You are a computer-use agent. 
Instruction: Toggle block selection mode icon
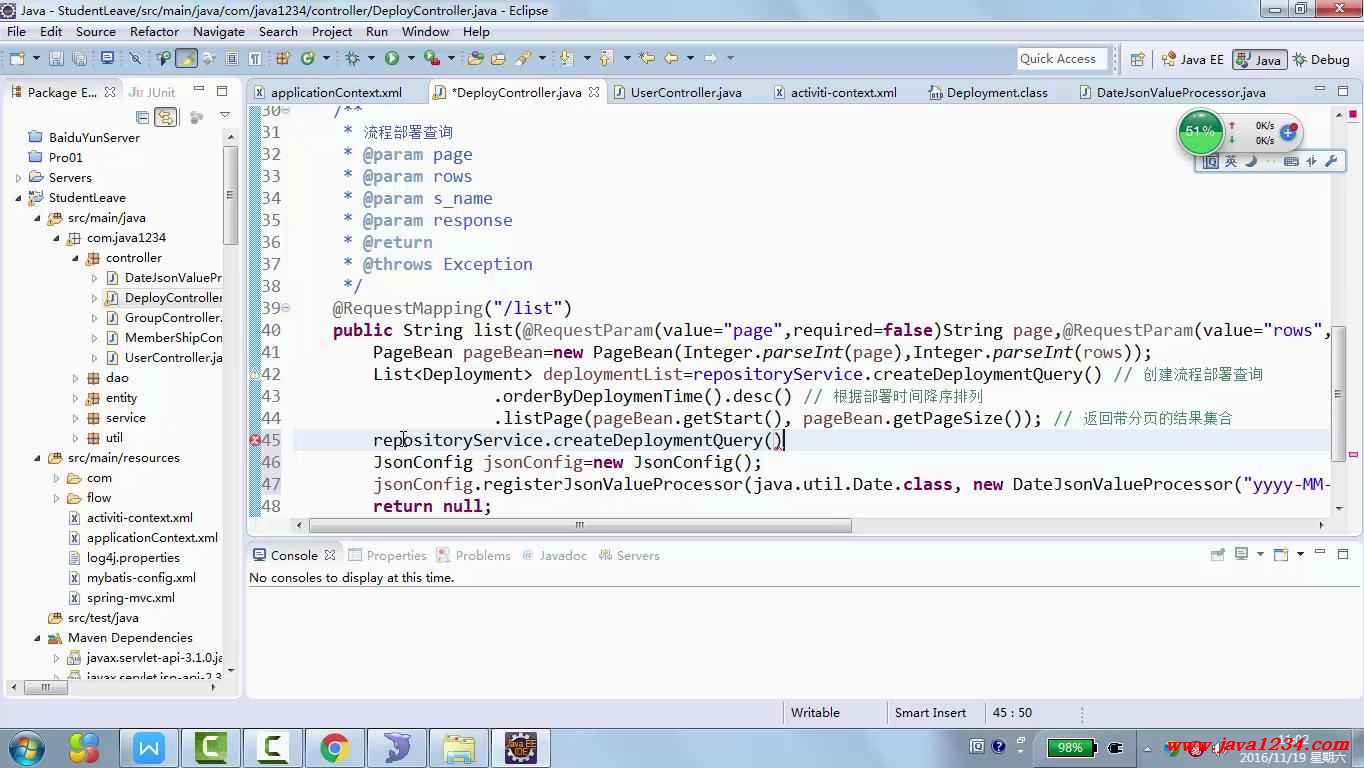point(232,59)
